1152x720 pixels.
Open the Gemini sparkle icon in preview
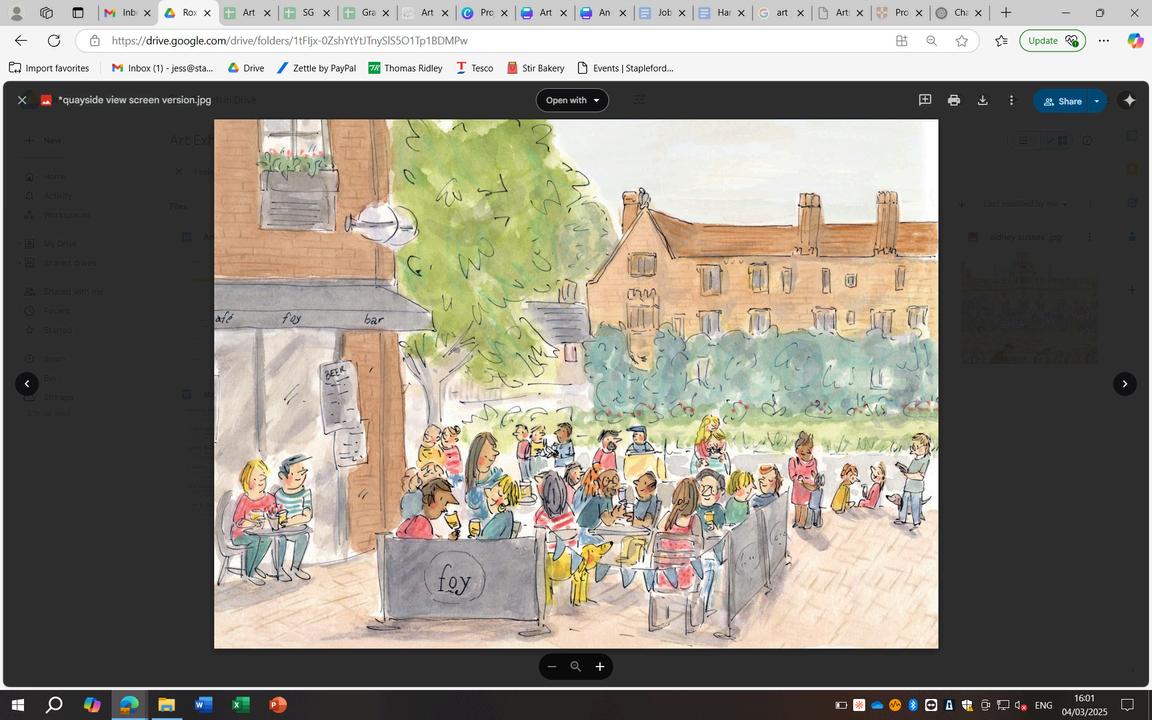pyautogui.click(x=1128, y=101)
